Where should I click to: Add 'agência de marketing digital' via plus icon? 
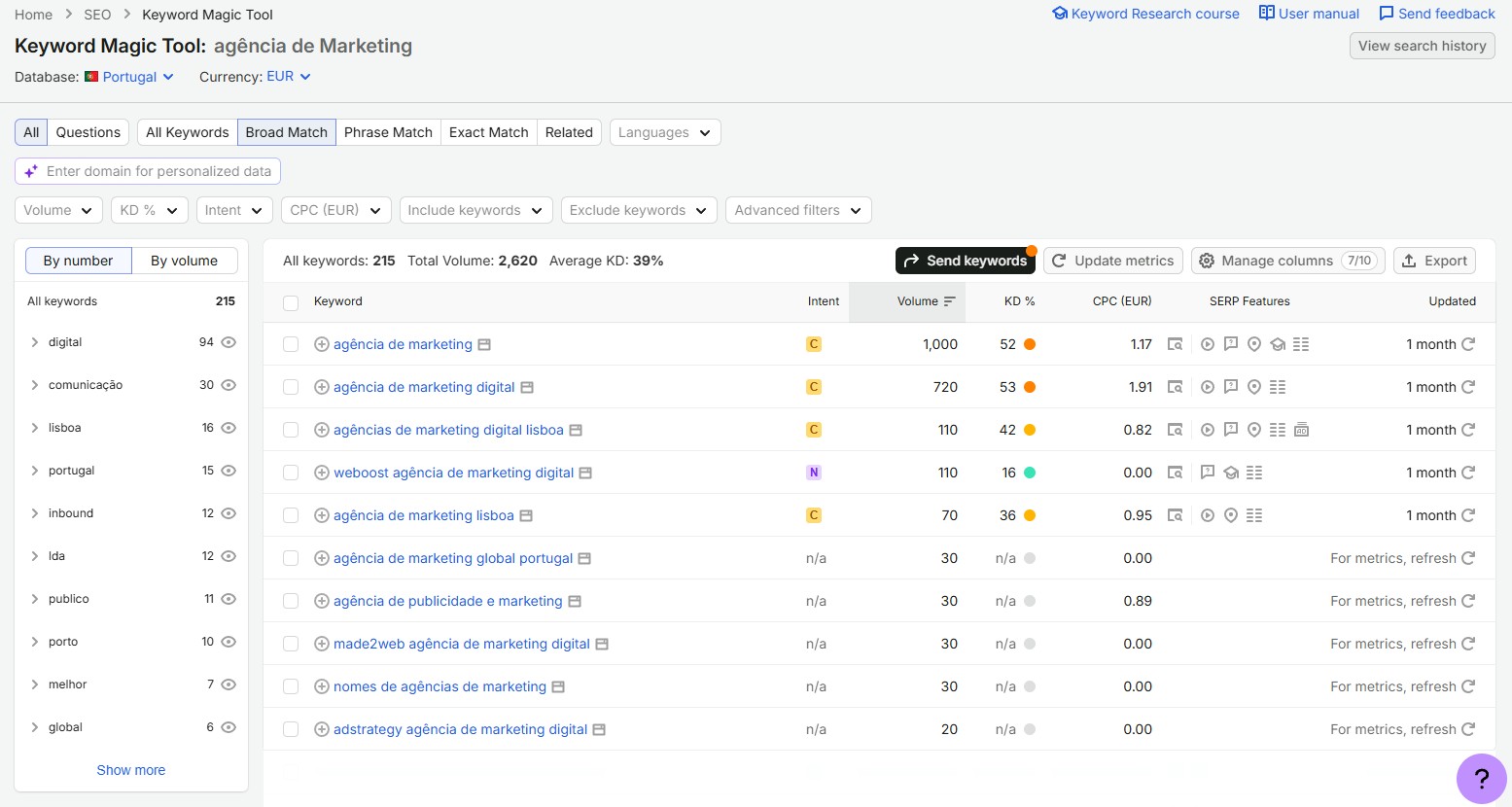(x=322, y=387)
